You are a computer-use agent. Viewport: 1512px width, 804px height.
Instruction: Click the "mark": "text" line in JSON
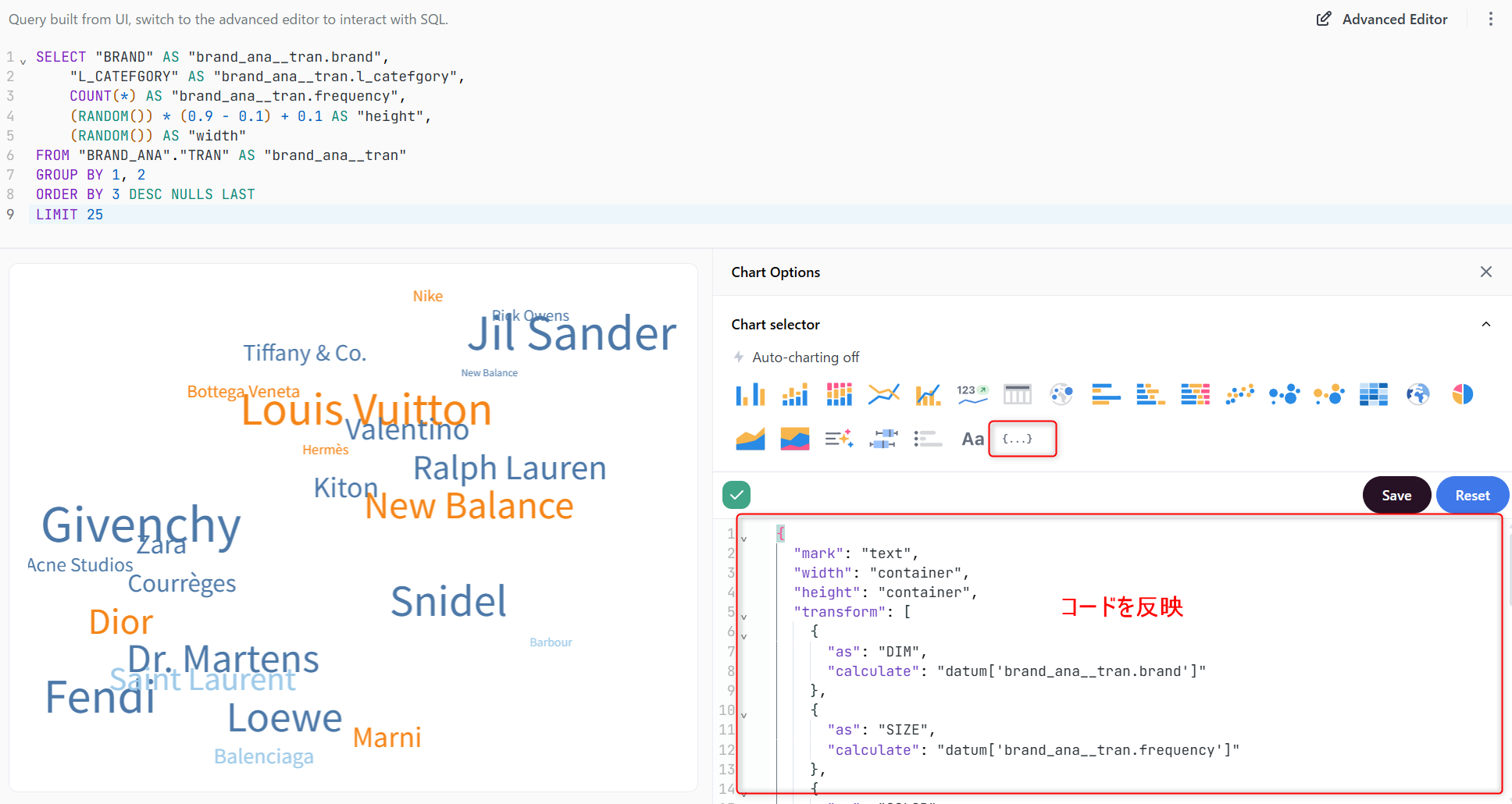[x=856, y=553]
